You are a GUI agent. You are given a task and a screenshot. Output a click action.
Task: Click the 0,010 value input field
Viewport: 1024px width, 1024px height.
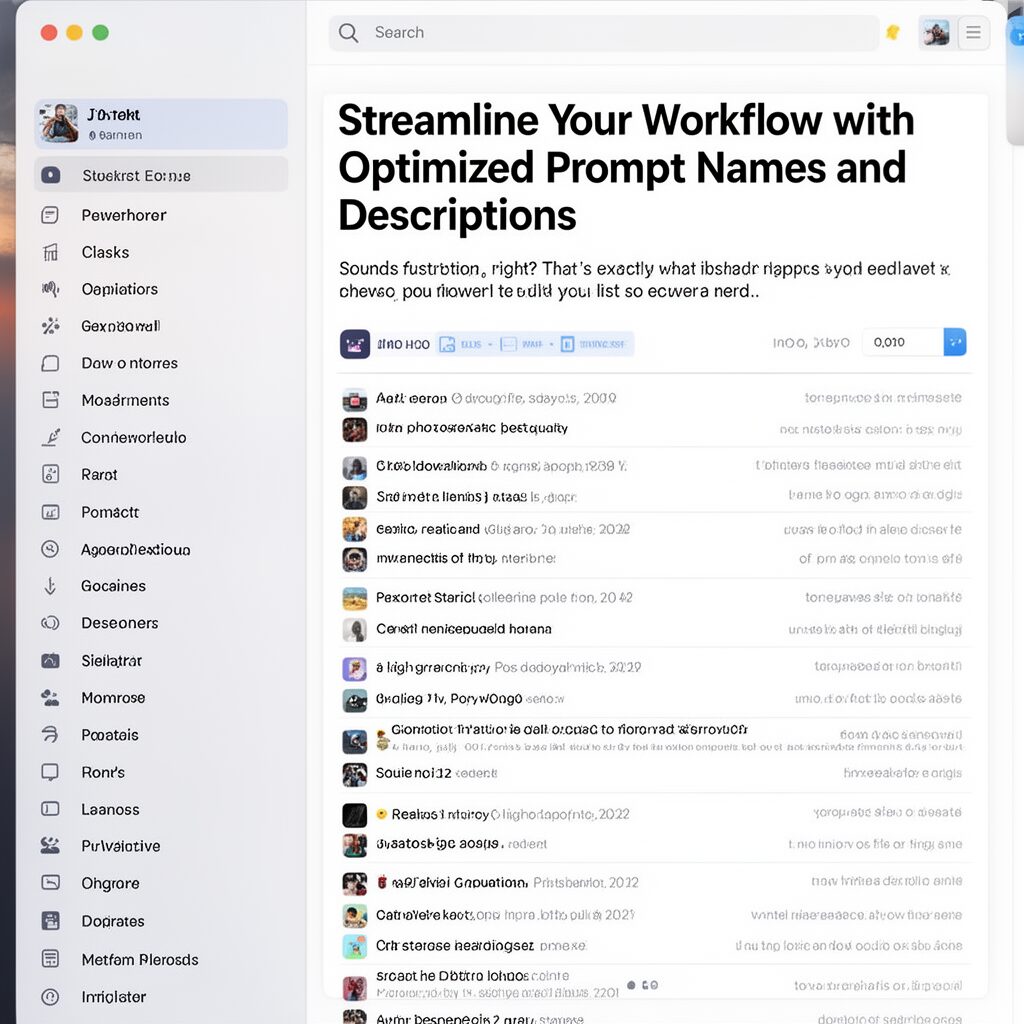[x=902, y=342]
